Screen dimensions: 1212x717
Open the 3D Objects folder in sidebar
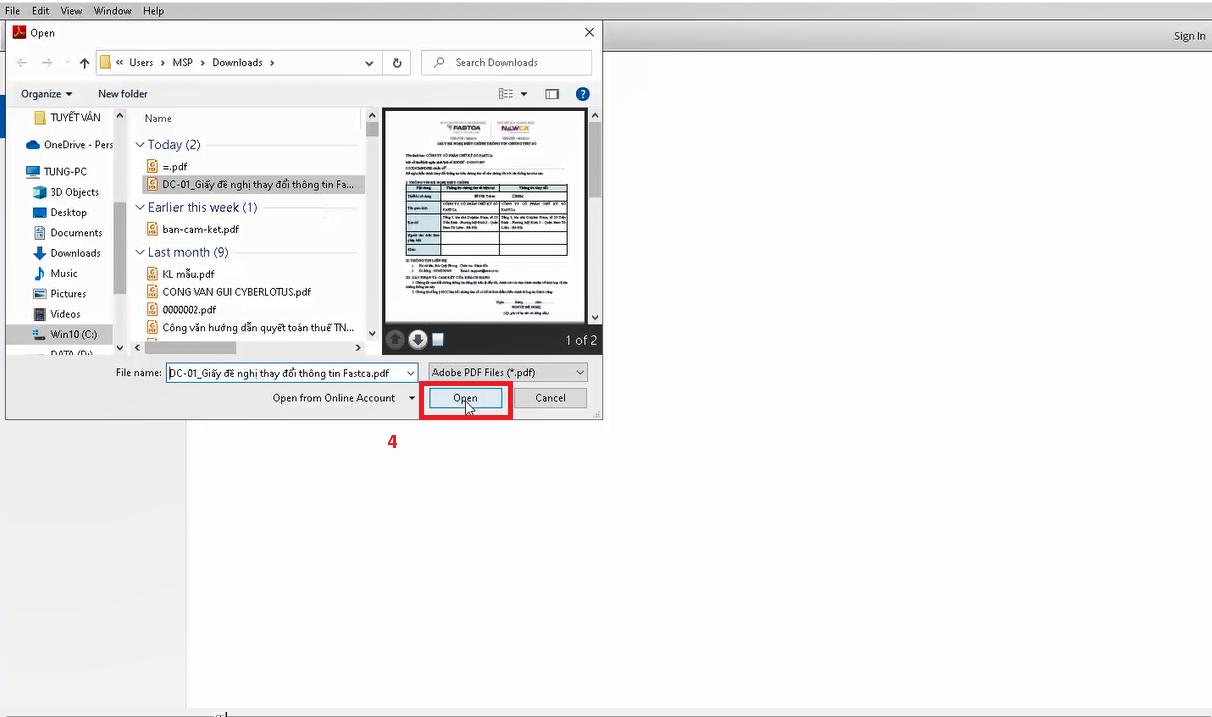74,192
